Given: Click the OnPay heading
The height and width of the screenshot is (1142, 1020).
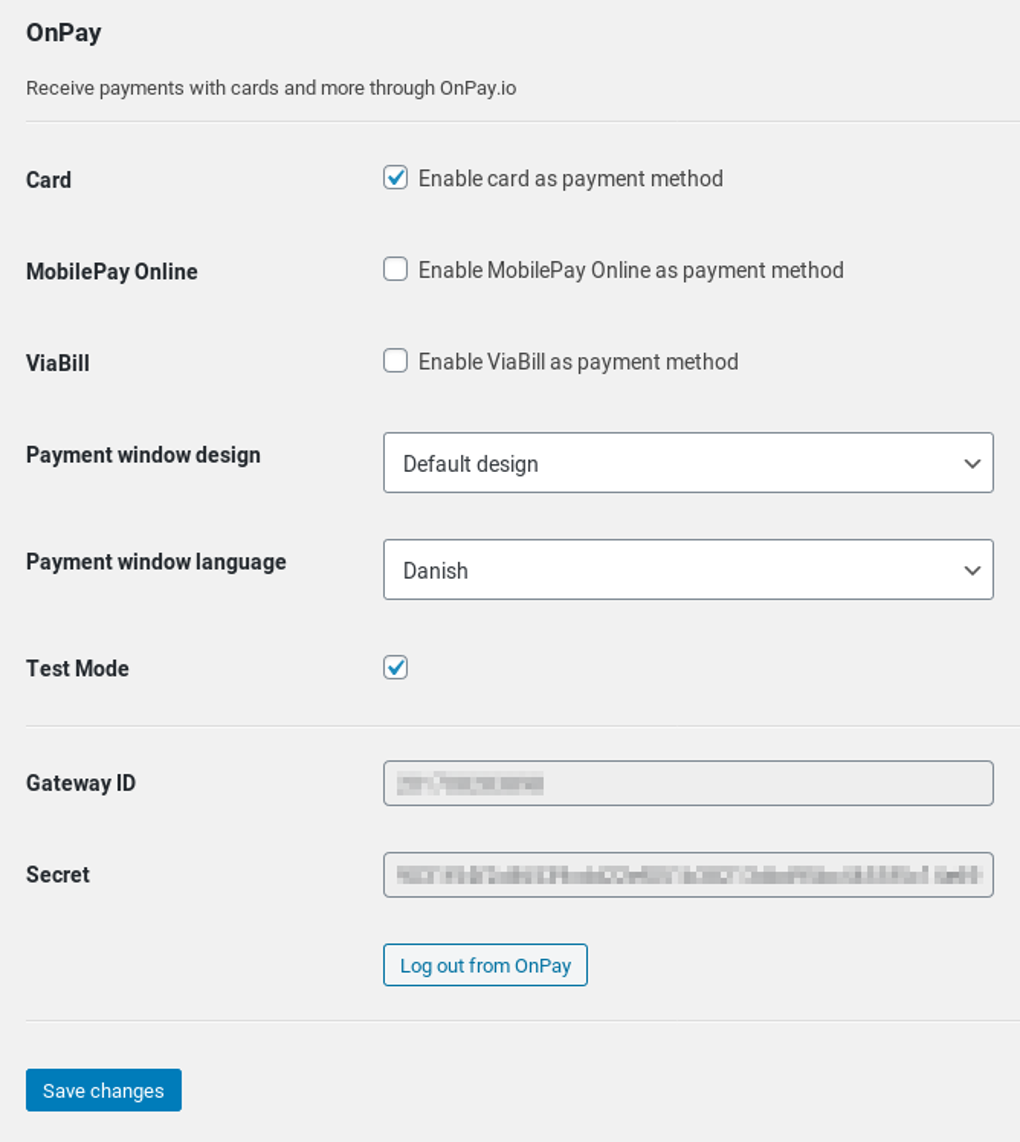Looking at the screenshot, I should pos(63,31).
